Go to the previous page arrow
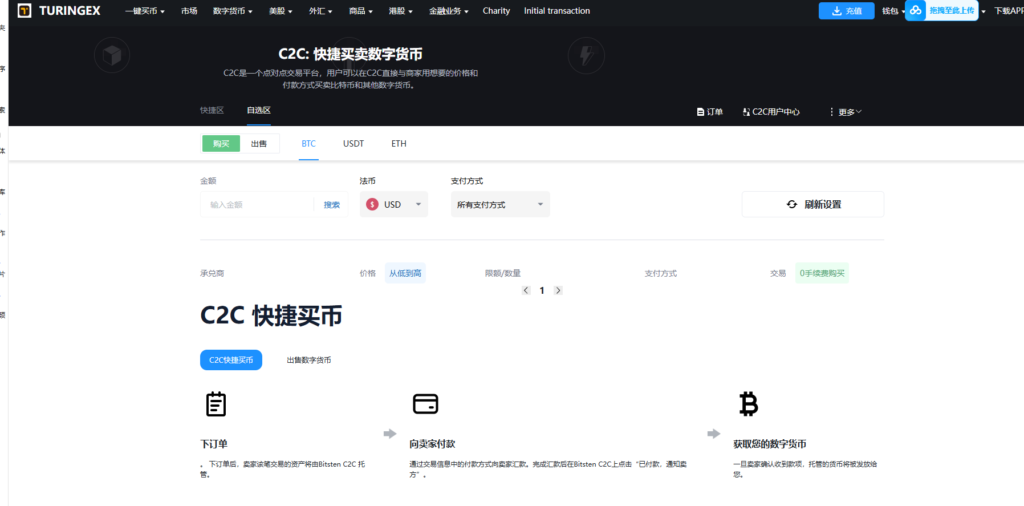The width and height of the screenshot is (1024, 506). tap(526, 291)
